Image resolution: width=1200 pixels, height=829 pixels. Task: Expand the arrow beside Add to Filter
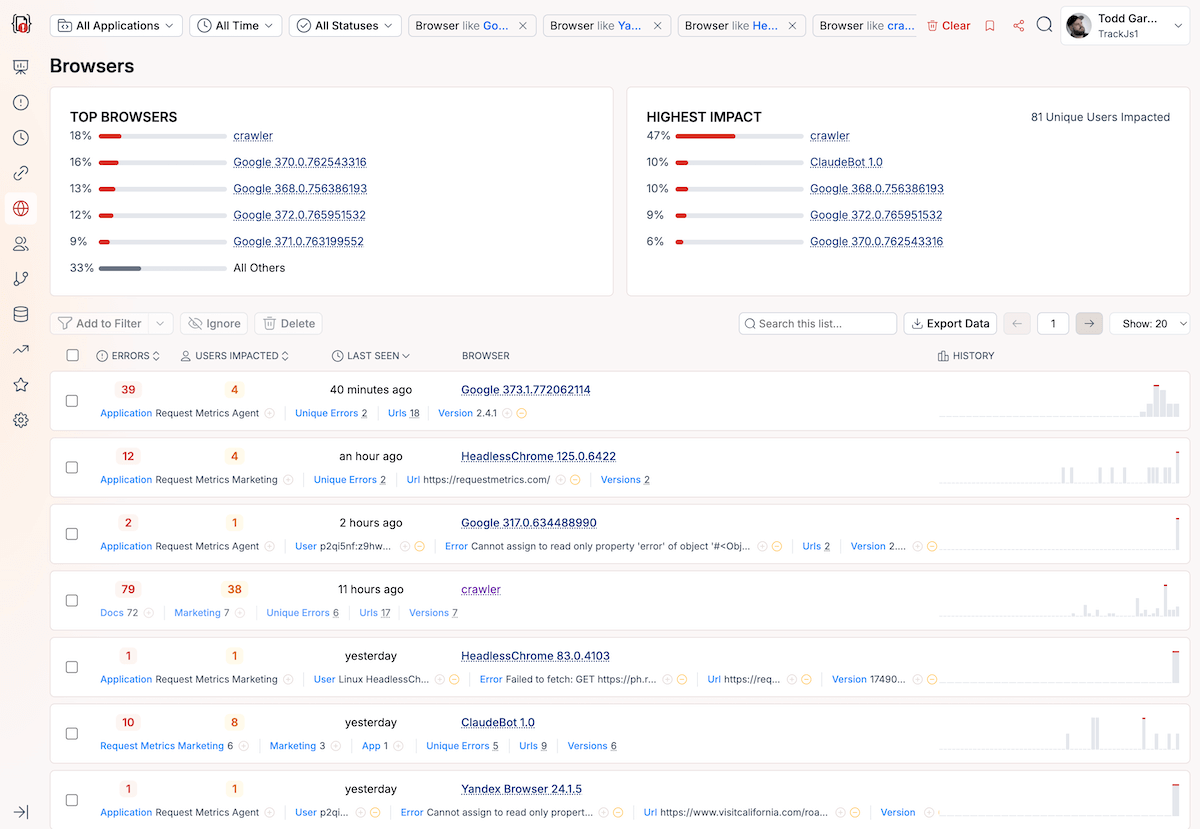161,323
